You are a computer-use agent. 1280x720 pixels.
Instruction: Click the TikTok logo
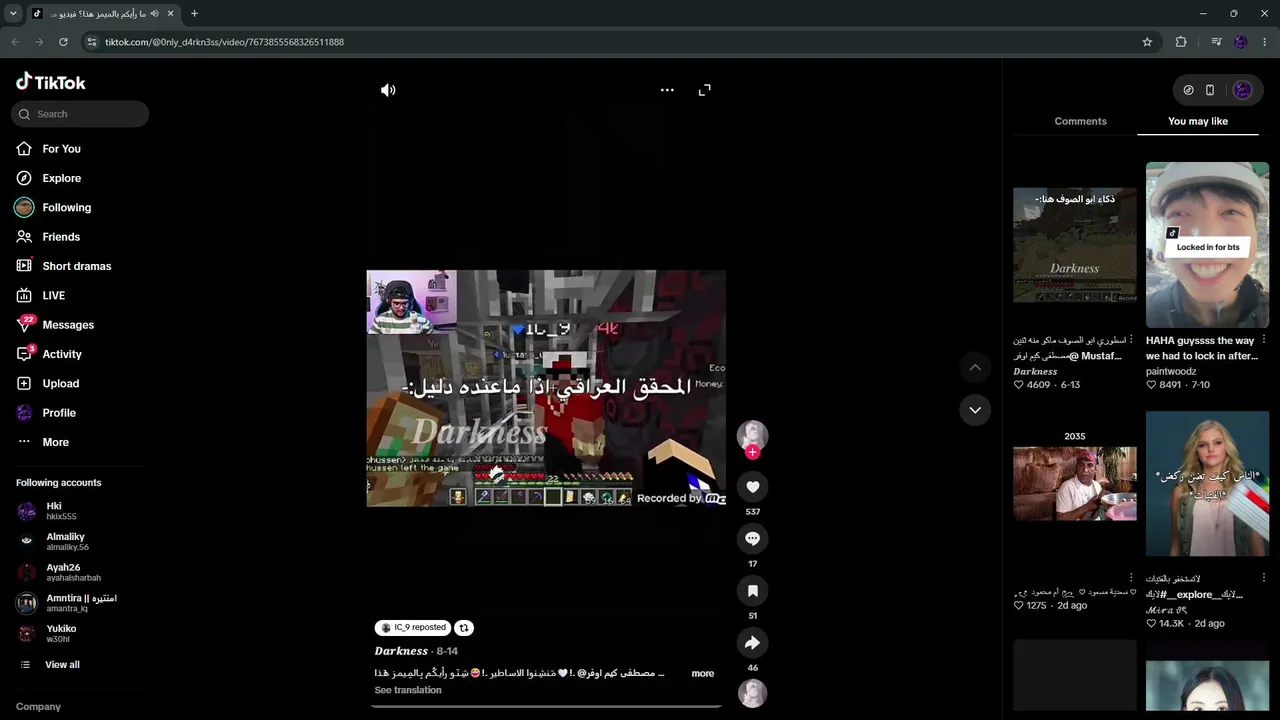[51, 82]
